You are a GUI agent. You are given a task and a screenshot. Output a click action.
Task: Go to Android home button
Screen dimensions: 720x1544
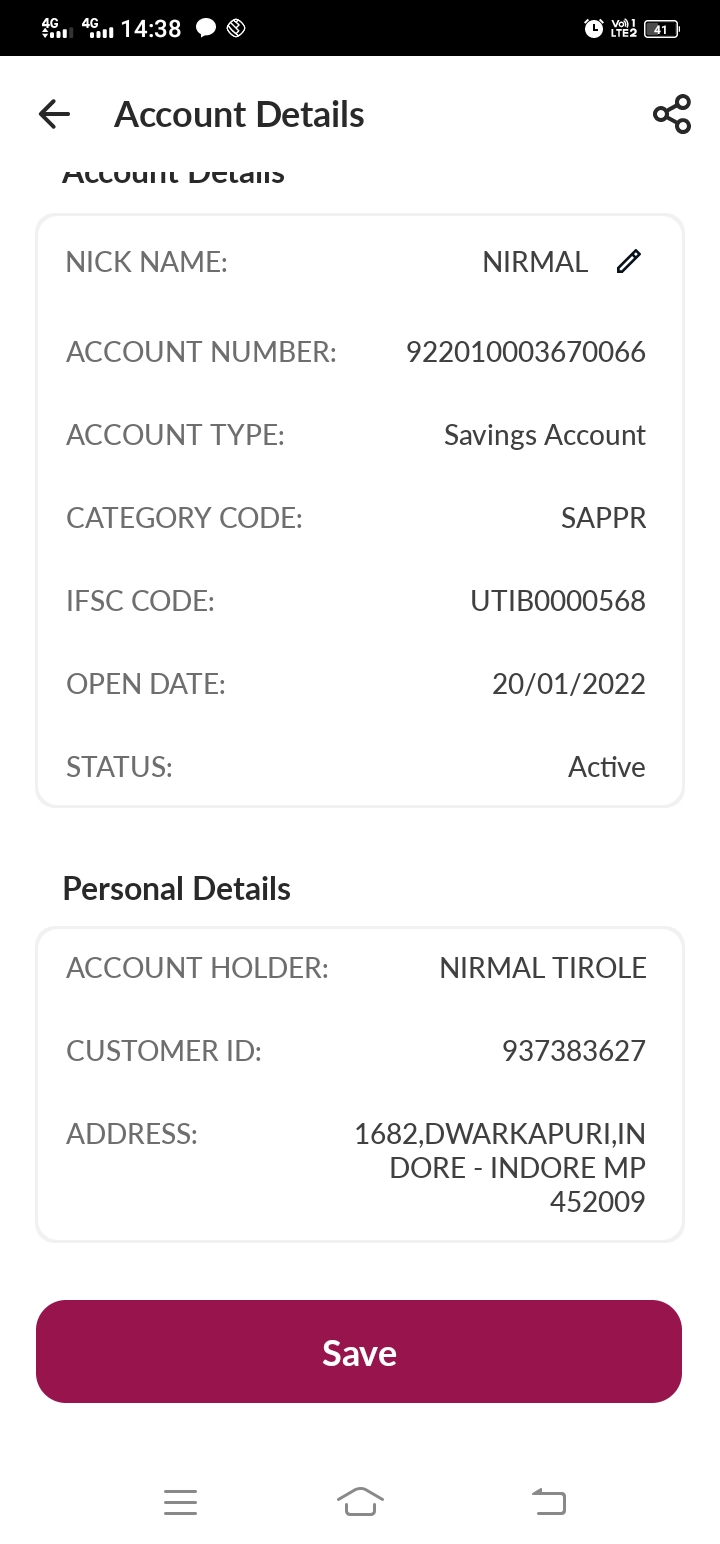(x=360, y=1502)
